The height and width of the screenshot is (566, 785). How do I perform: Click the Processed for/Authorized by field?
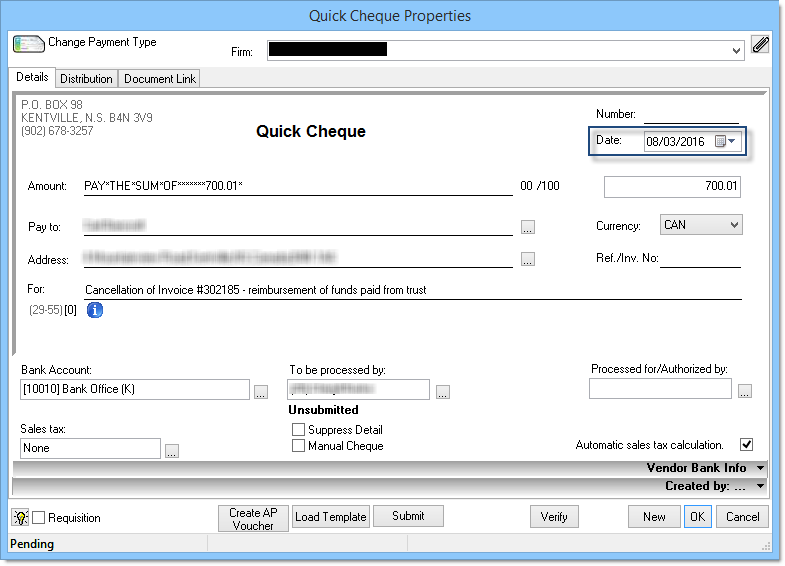point(660,388)
